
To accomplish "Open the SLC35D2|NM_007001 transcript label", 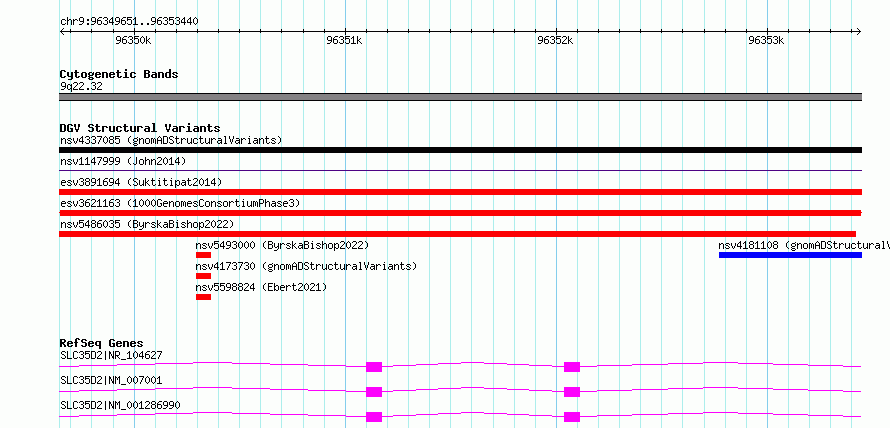I will tap(111, 381).
